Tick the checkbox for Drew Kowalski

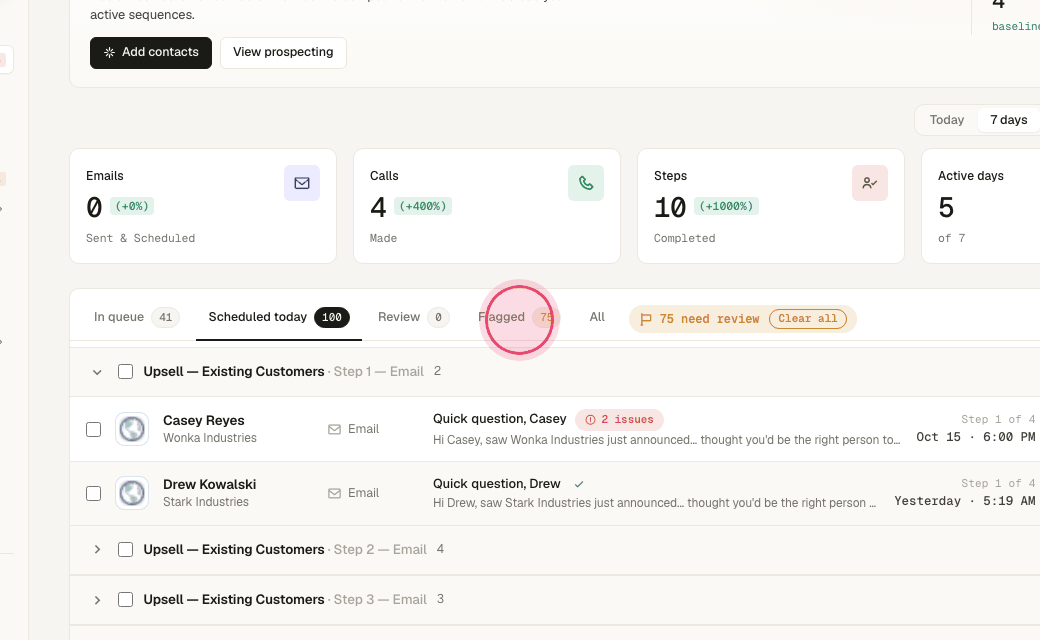pyautogui.click(x=94, y=493)
